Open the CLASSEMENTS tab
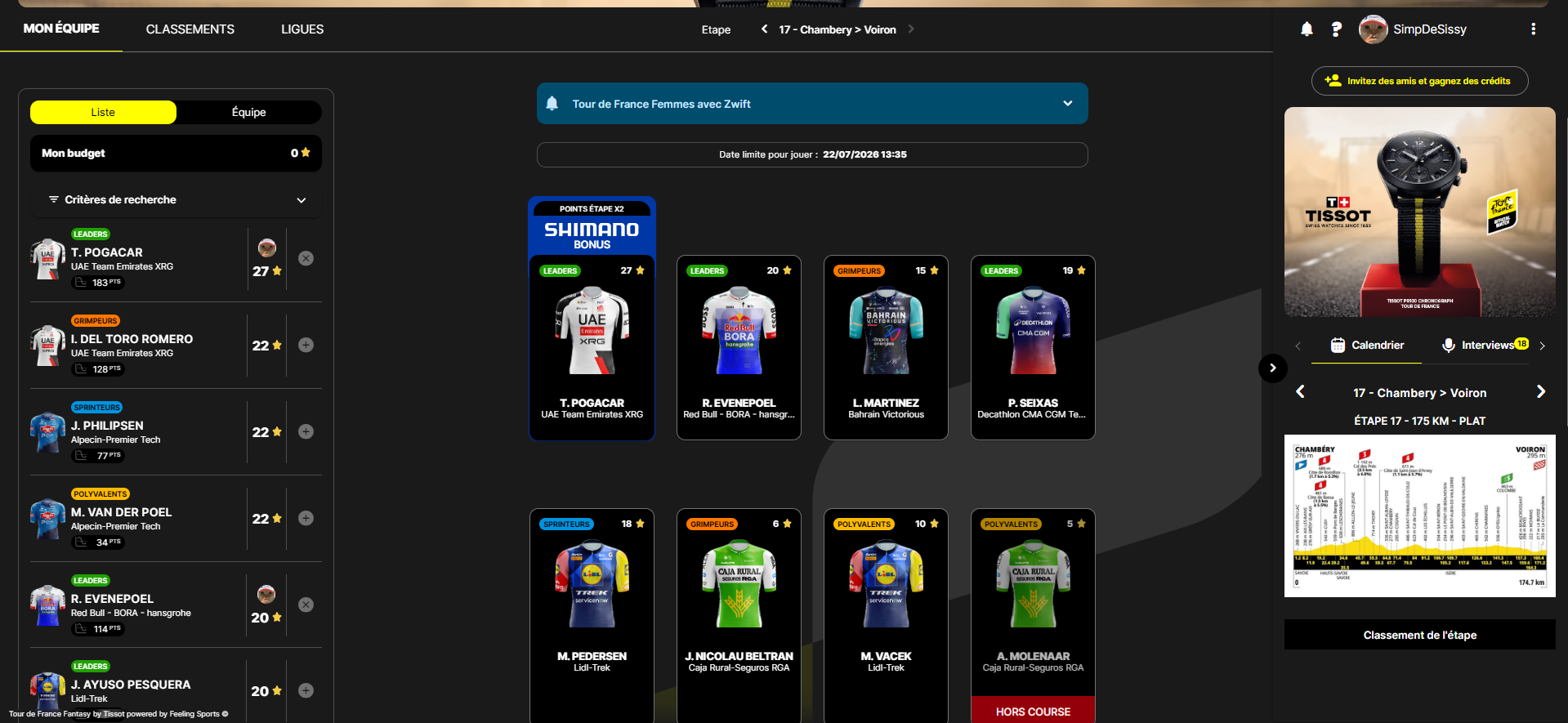Screen dimensions: 1568x723 (x=190, y=29)
